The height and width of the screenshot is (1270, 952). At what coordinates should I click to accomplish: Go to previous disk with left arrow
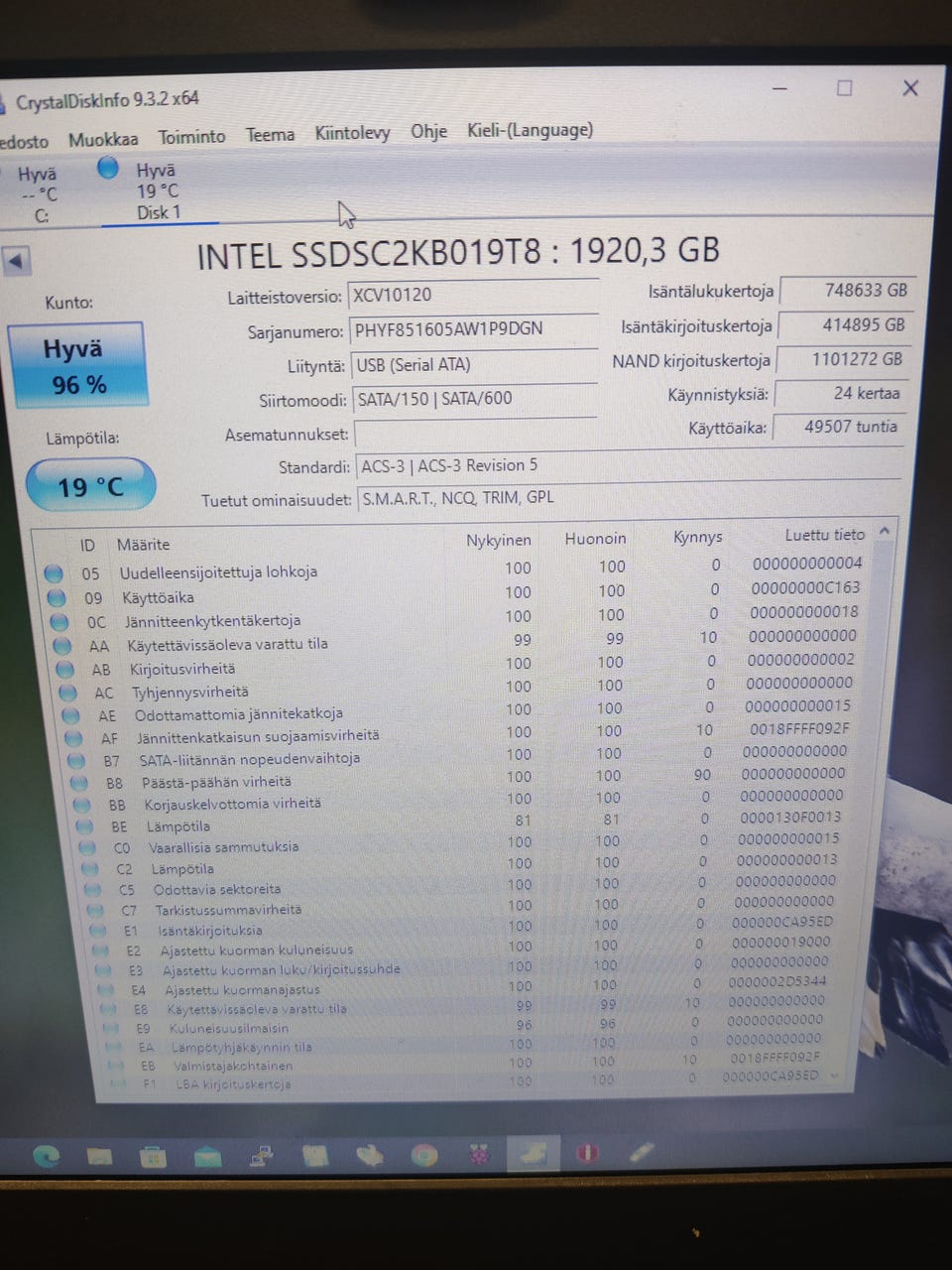[x=16, y=262]
